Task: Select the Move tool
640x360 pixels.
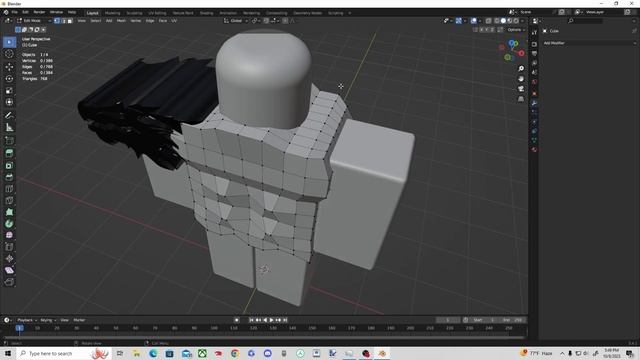Action: coord(9,67)
